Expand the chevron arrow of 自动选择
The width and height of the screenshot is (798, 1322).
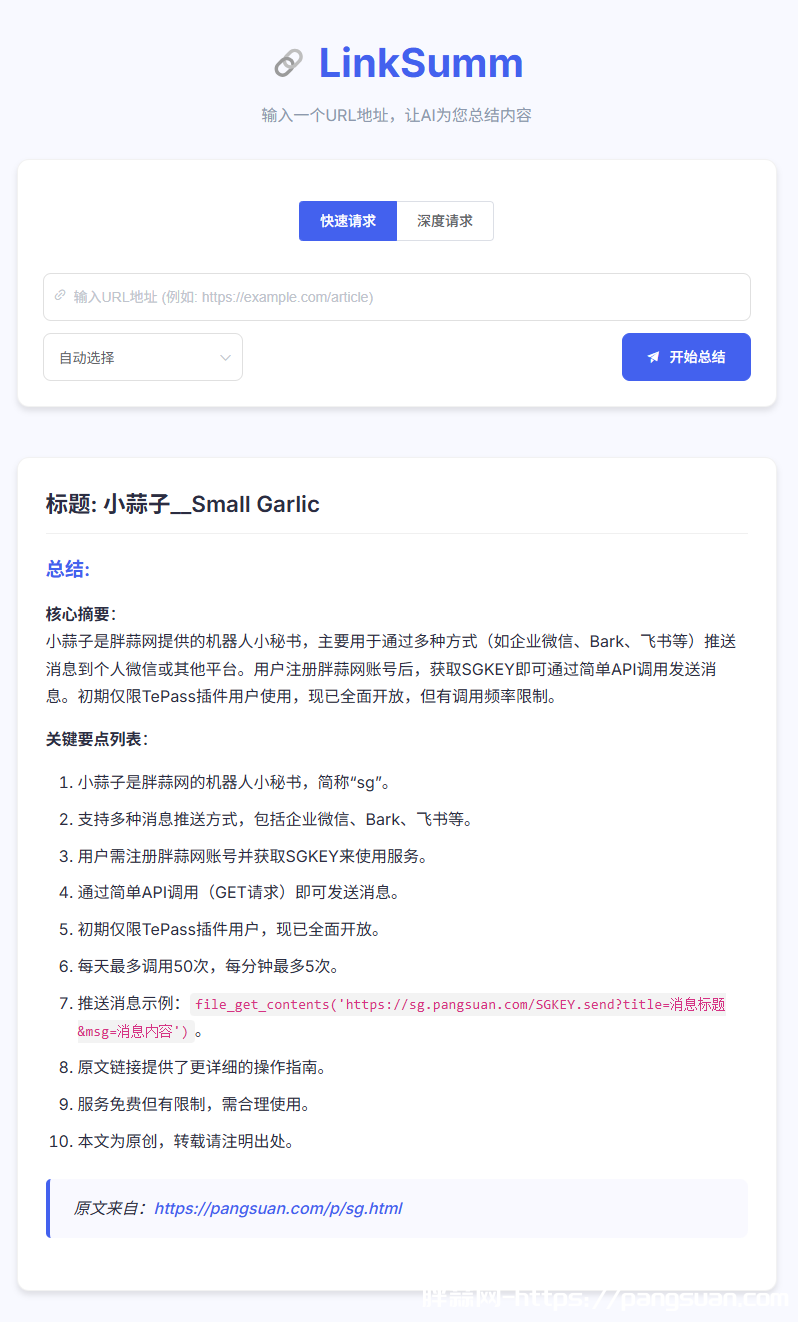(225, 357)
